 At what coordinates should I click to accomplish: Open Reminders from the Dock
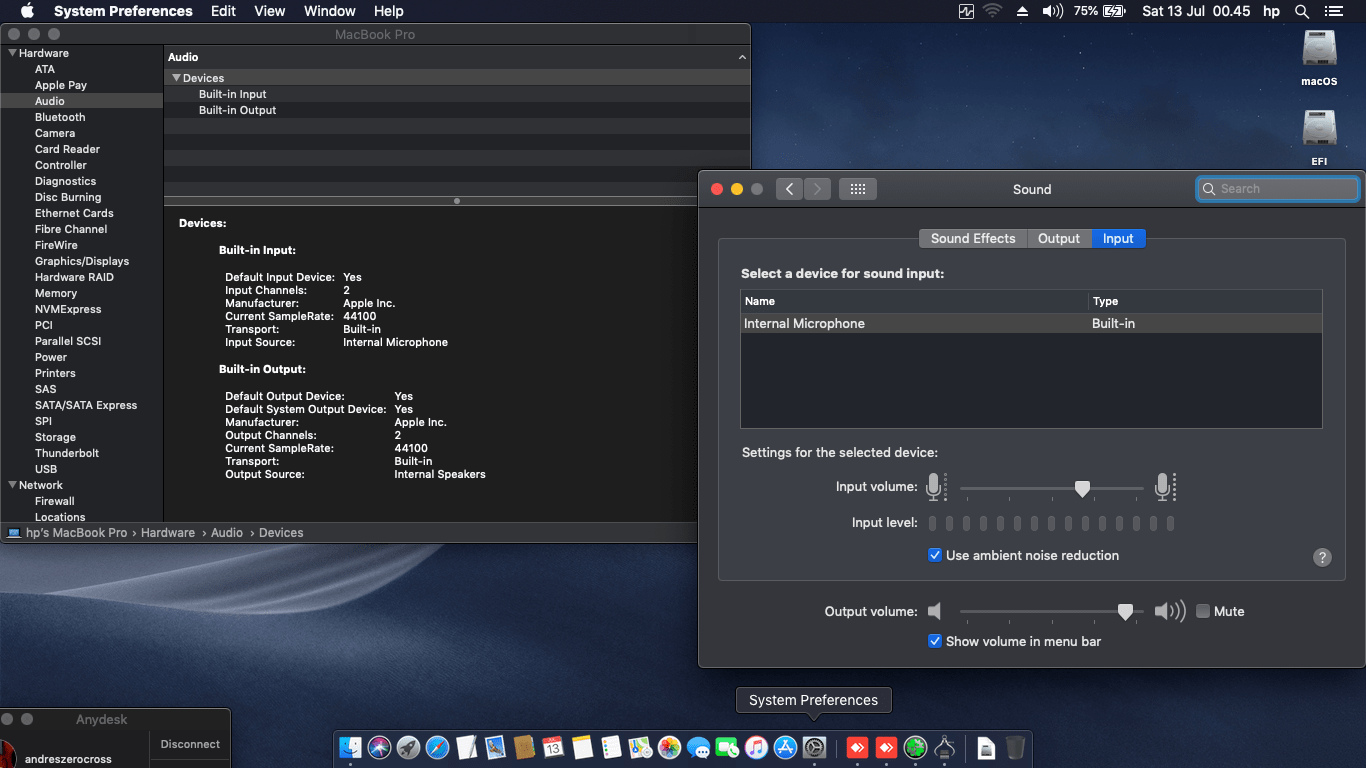pyautogui.click(x=611, y=747)
